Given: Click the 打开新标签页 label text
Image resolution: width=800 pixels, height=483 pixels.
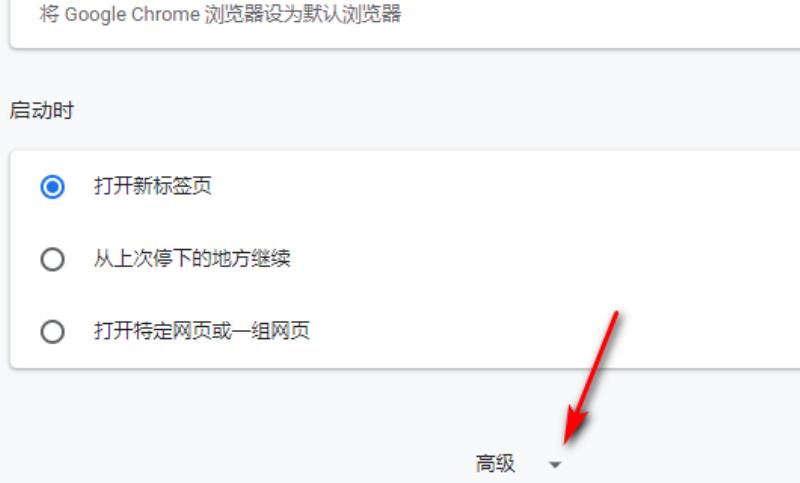Looking at the screenshot, I should point(153,186).
